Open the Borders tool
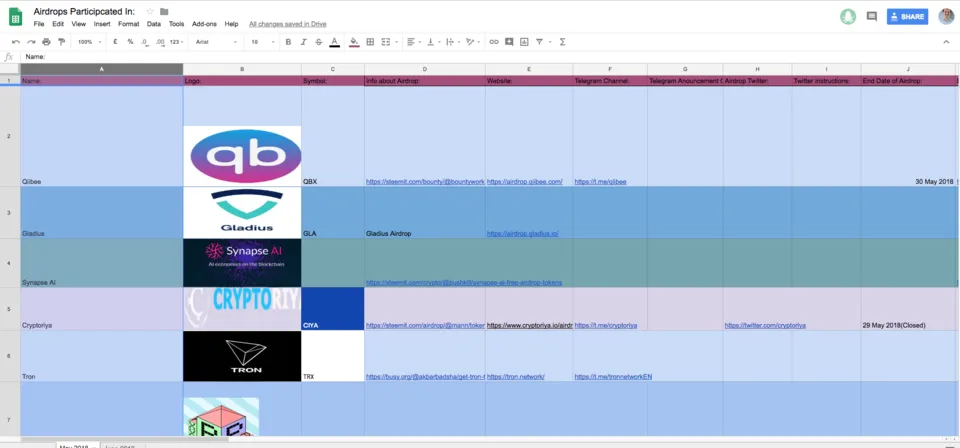 click(370, 42)
